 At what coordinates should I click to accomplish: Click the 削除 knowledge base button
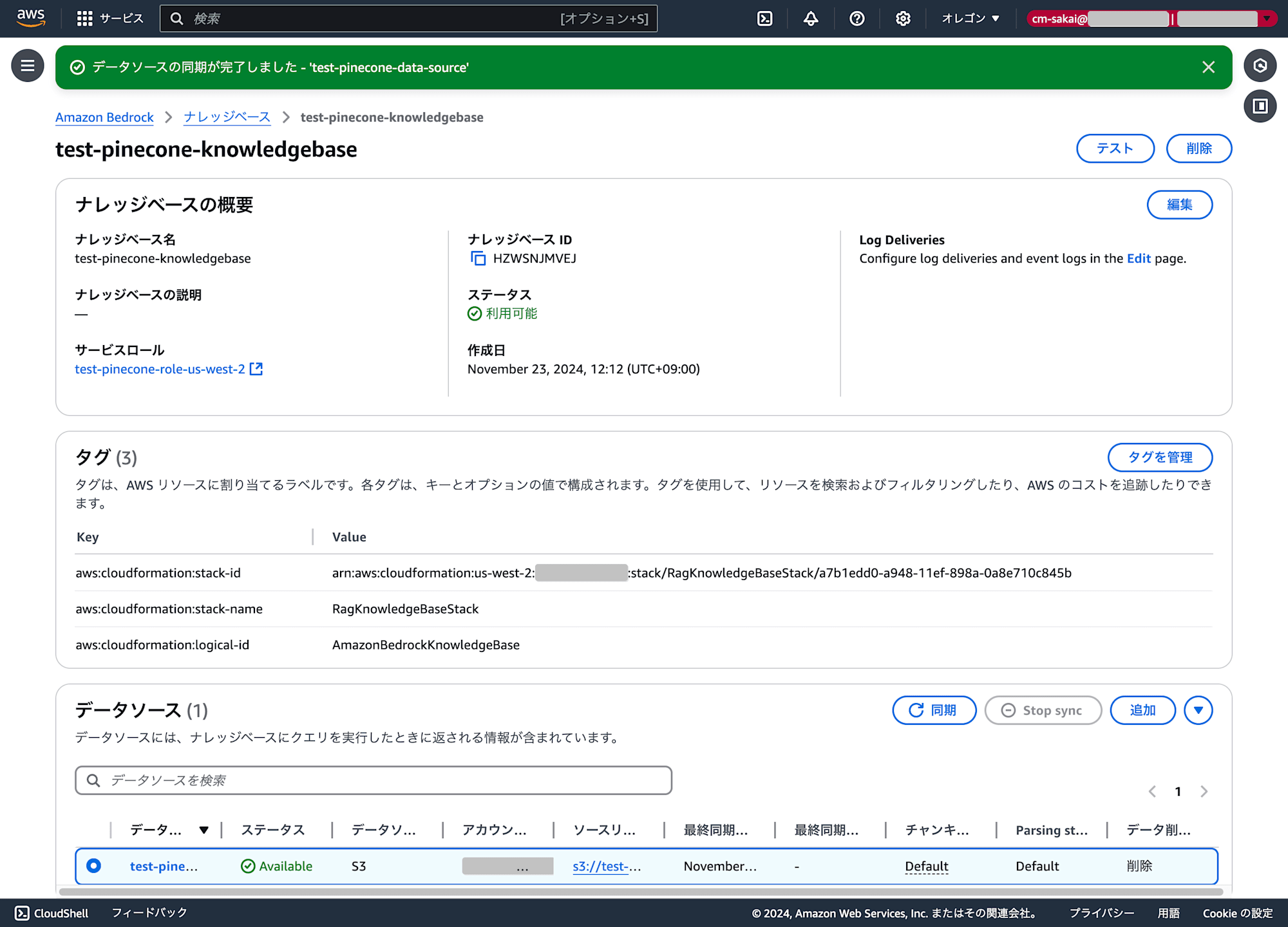point(1199,149)
